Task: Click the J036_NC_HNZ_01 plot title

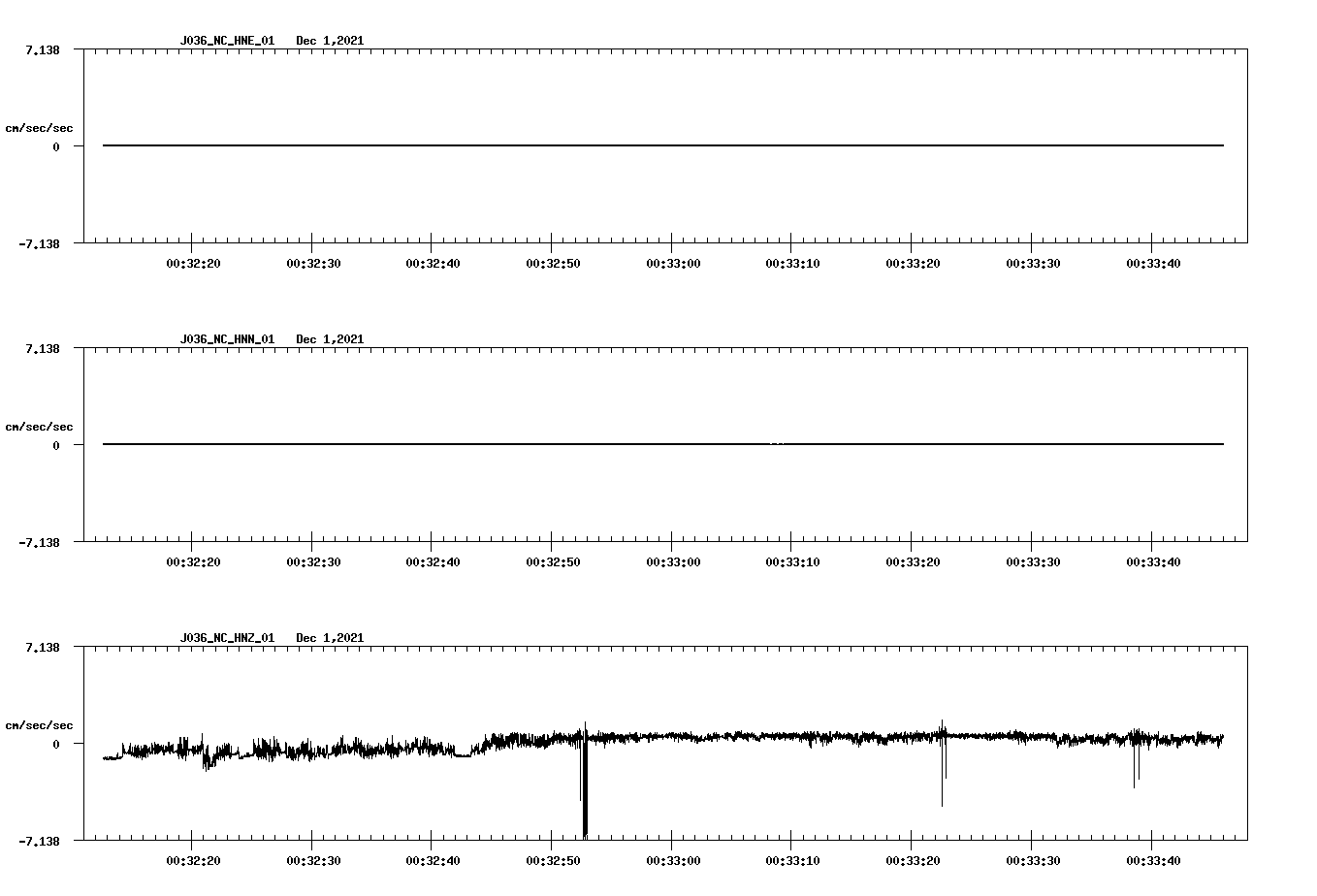Action: (227, 638)
